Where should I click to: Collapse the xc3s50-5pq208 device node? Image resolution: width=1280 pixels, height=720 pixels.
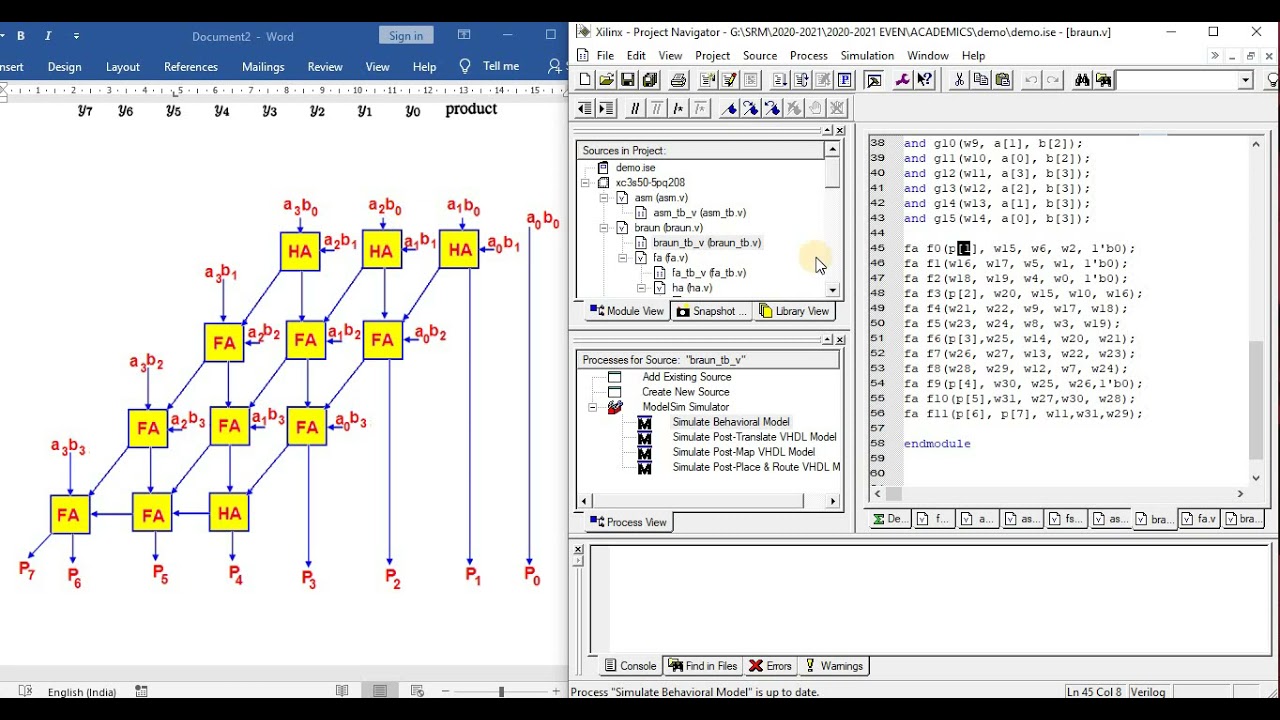(x=586, y=183)
